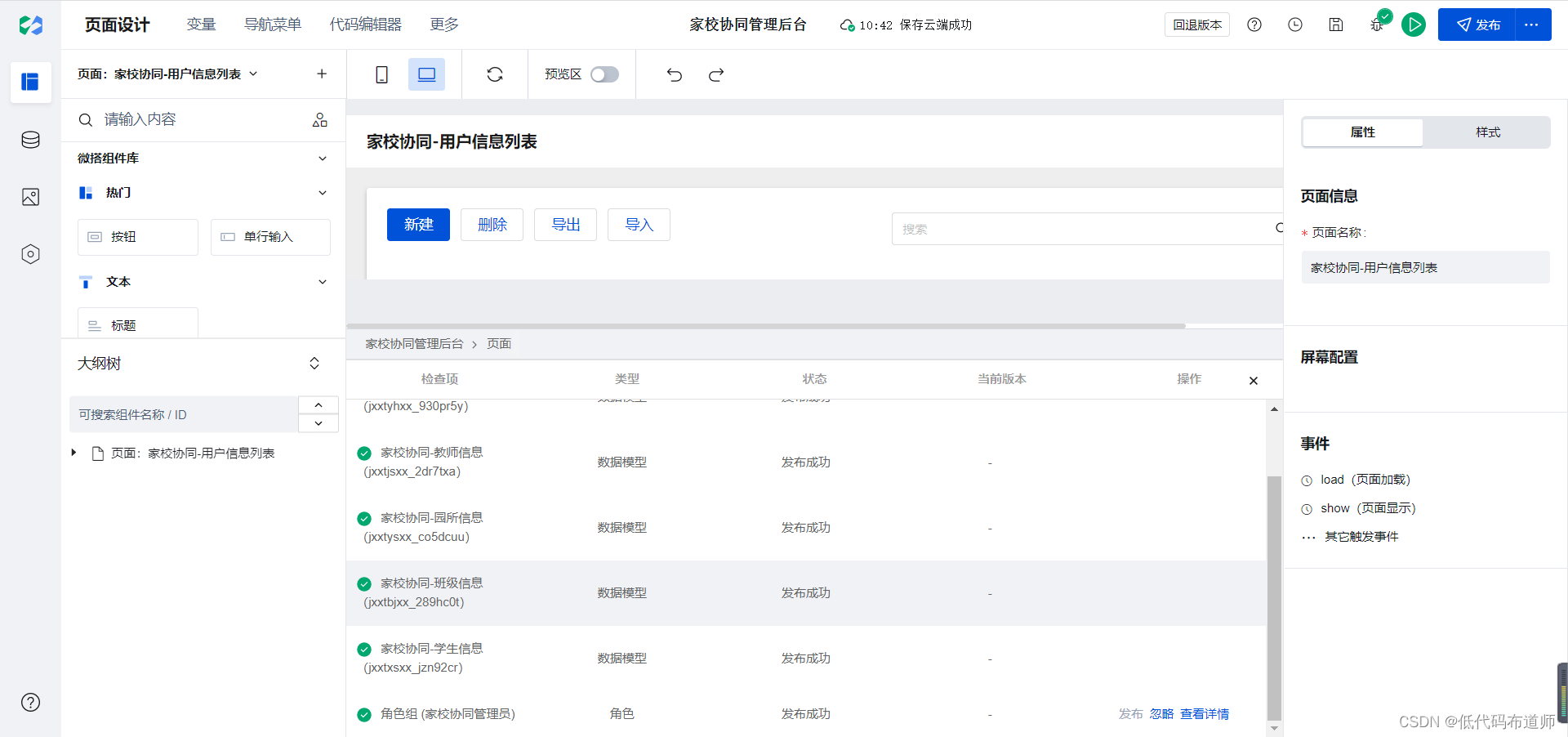1568x737 pixels.
Task: Click the Export (导出) button in canvas
Action: pyautogui.click(x=565, y=225)
